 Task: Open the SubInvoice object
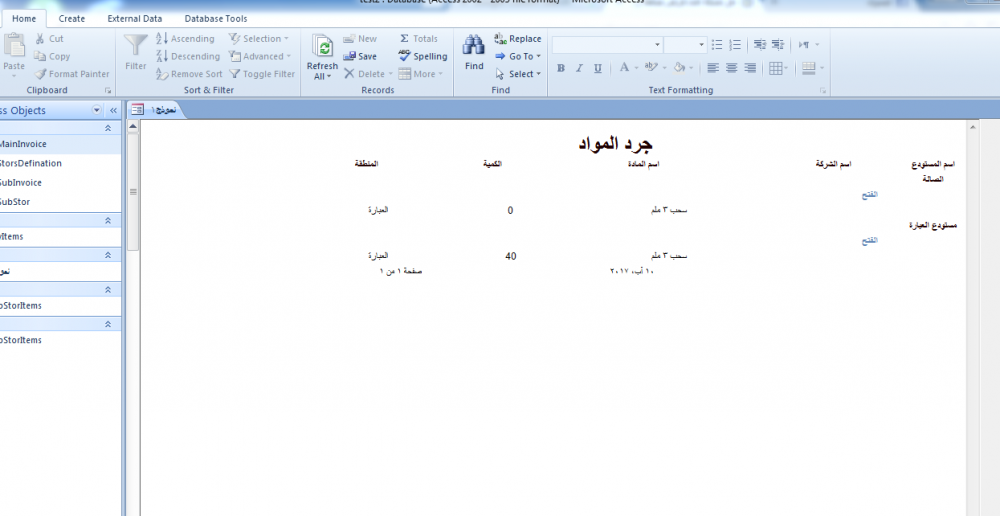[x=60, y=182]
